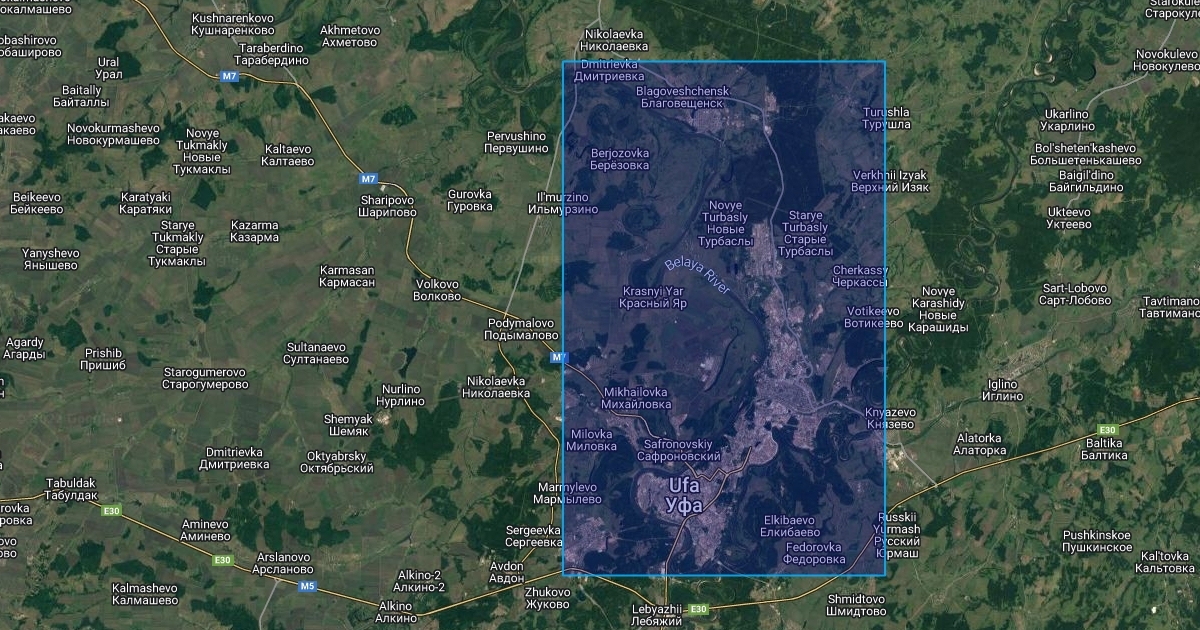Click the Volkovo place label
1200x630 pixels.
point(436,290)
